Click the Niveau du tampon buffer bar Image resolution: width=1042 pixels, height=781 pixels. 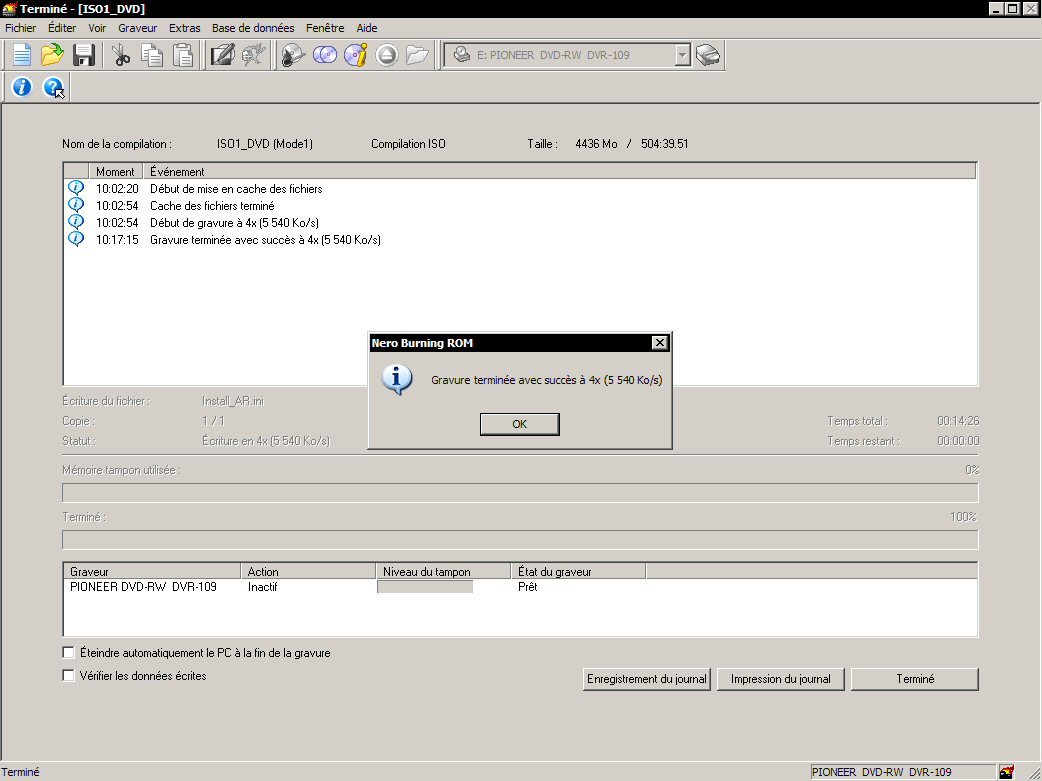click(425, 587)
